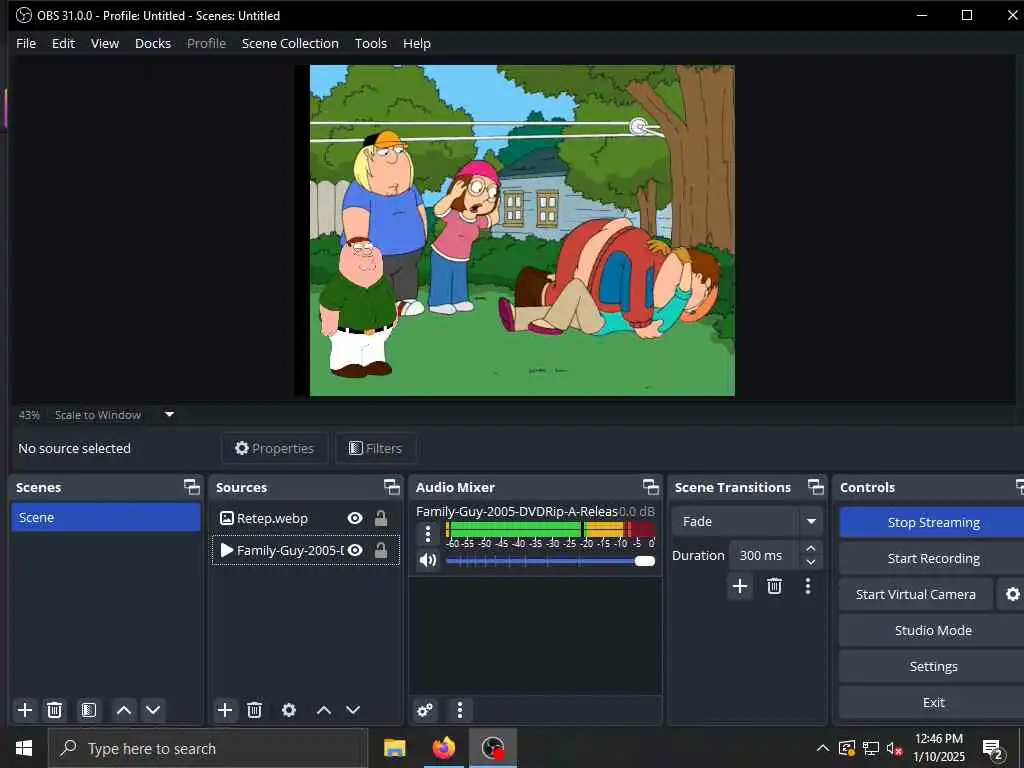Hide Retep.webp source with eye icon

[x=355, y=519]
